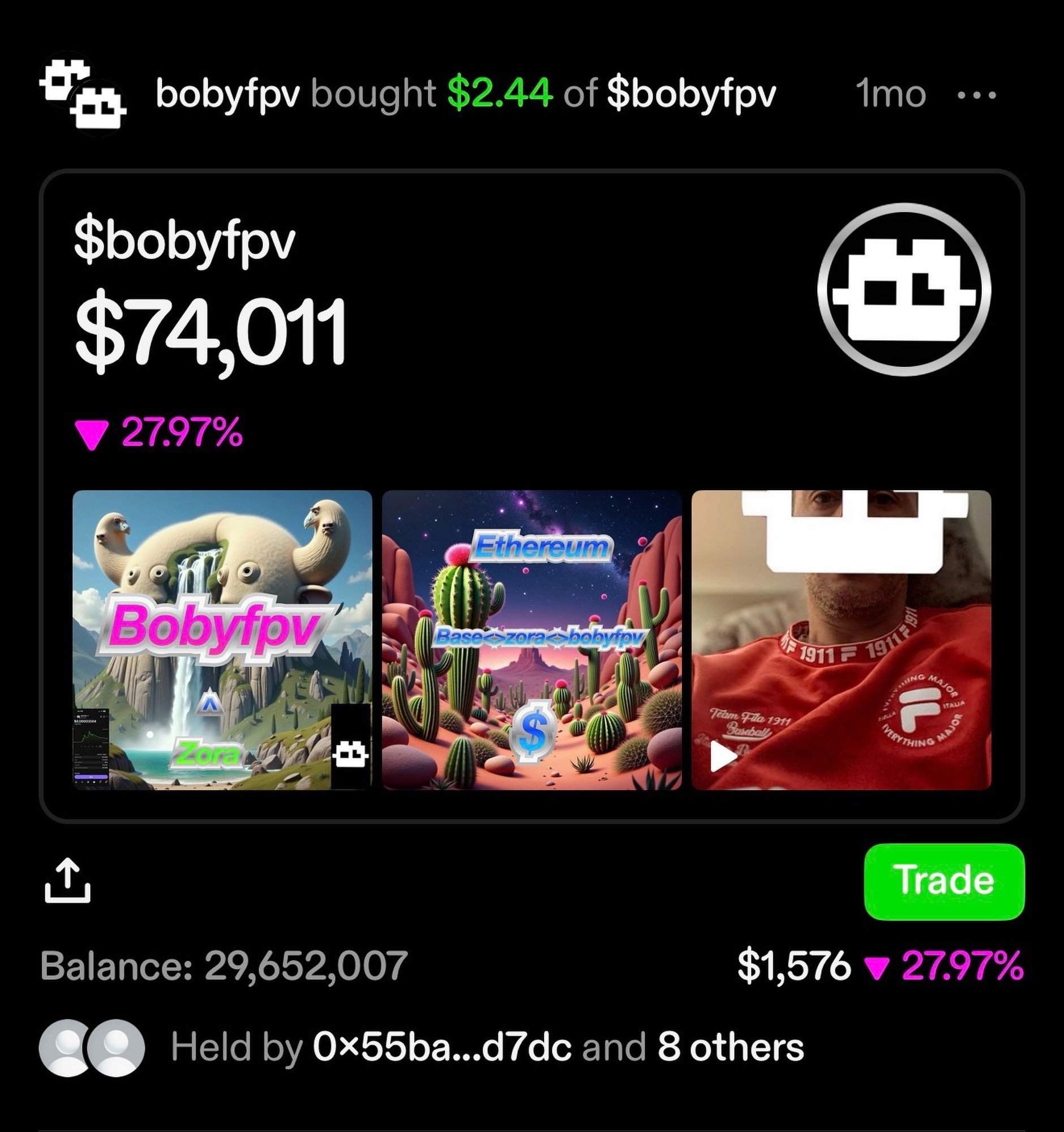Open the Ethereum cactus desert thumbnail
1064x1132 pixels.
click(531, 640)
